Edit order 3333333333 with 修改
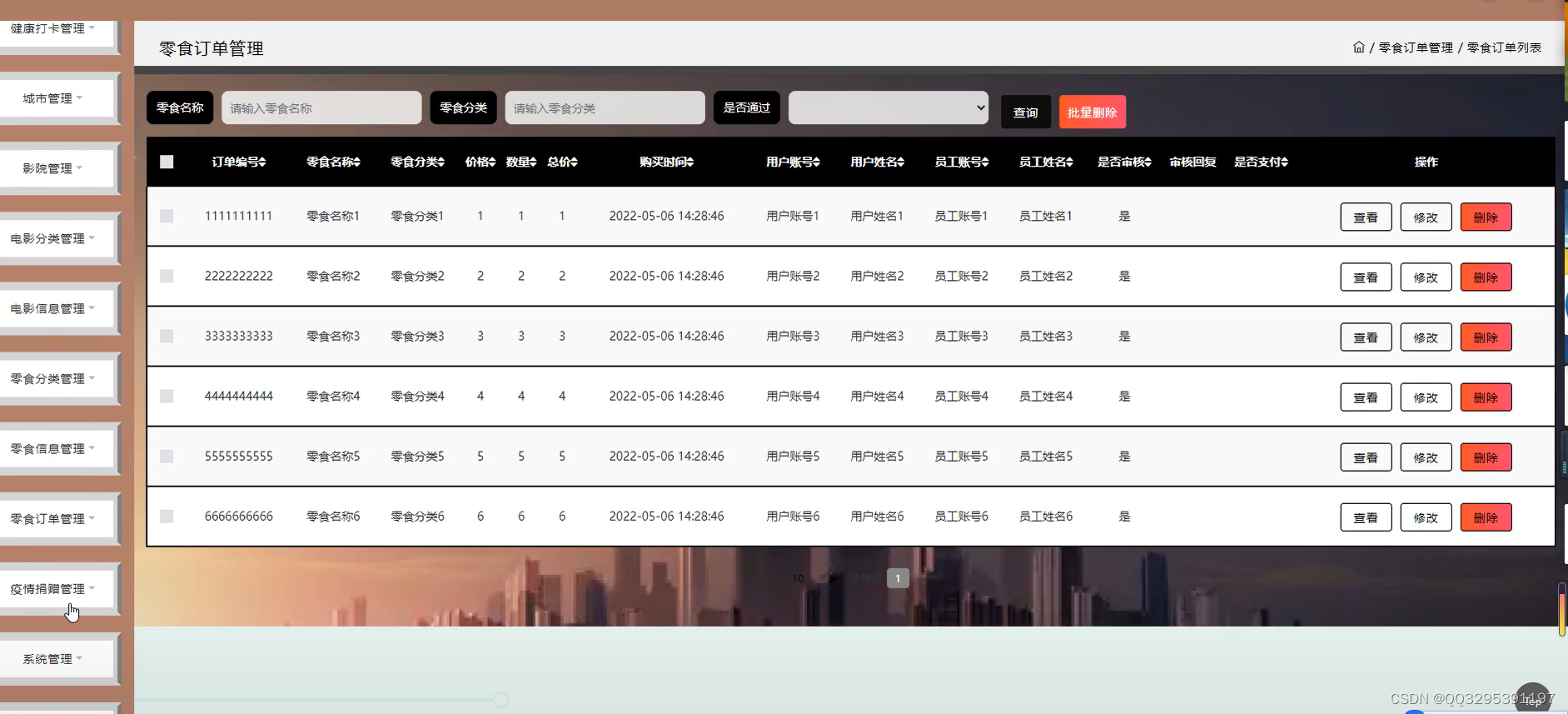The image size is (1568, 714). coord(1426,337)
